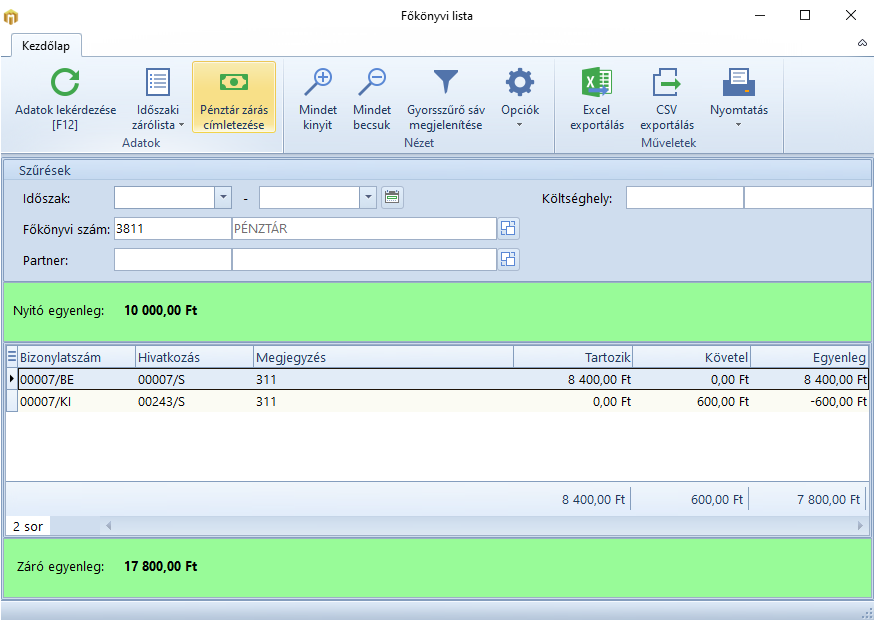The width and height of the screenshot is (875, 621).
Task: Collapse the ribbon with the top-right chevron
Action: point(862,44)
